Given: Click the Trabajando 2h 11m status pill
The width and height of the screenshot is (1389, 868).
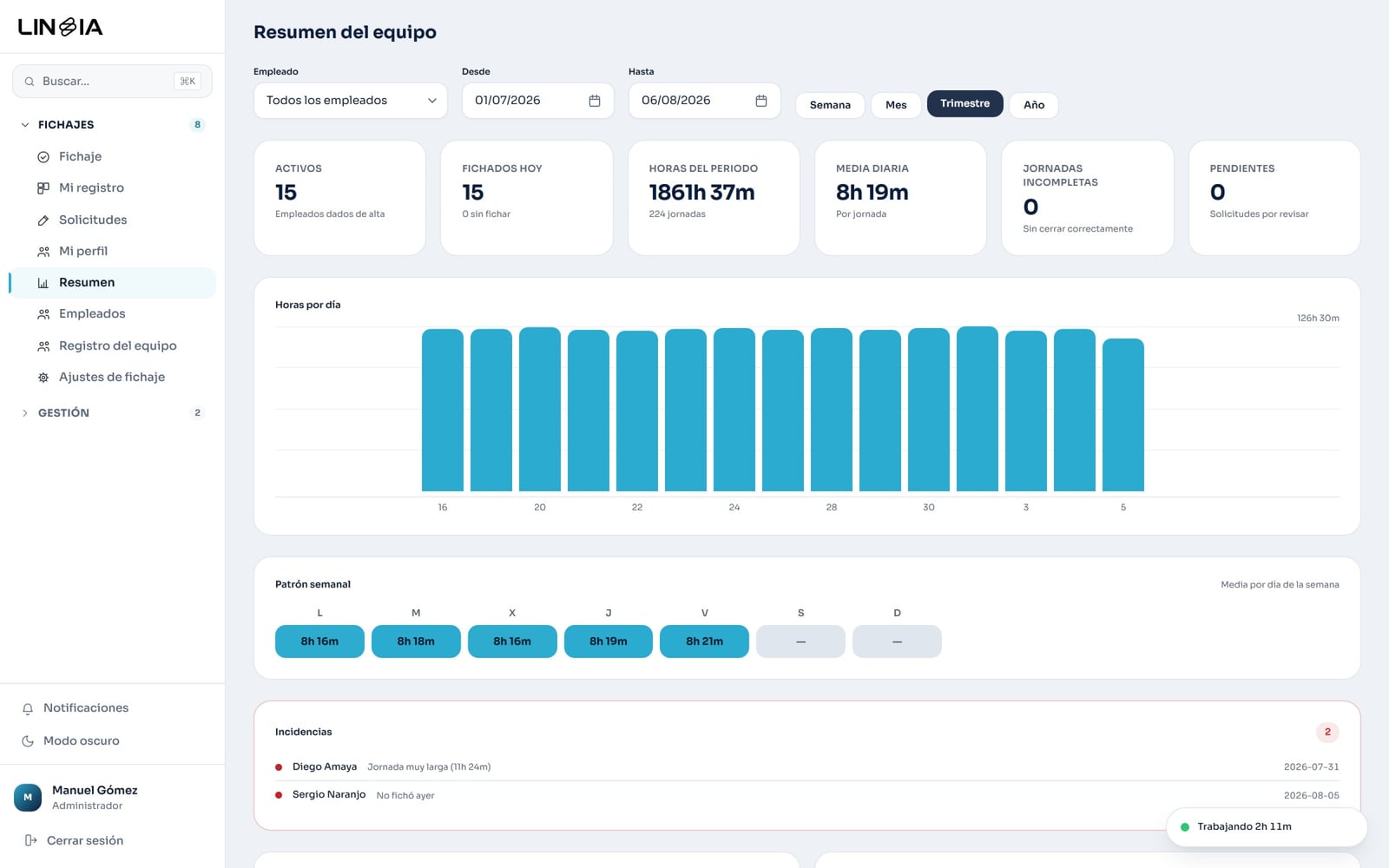Looking at the screenshot, I should 1267,827.
